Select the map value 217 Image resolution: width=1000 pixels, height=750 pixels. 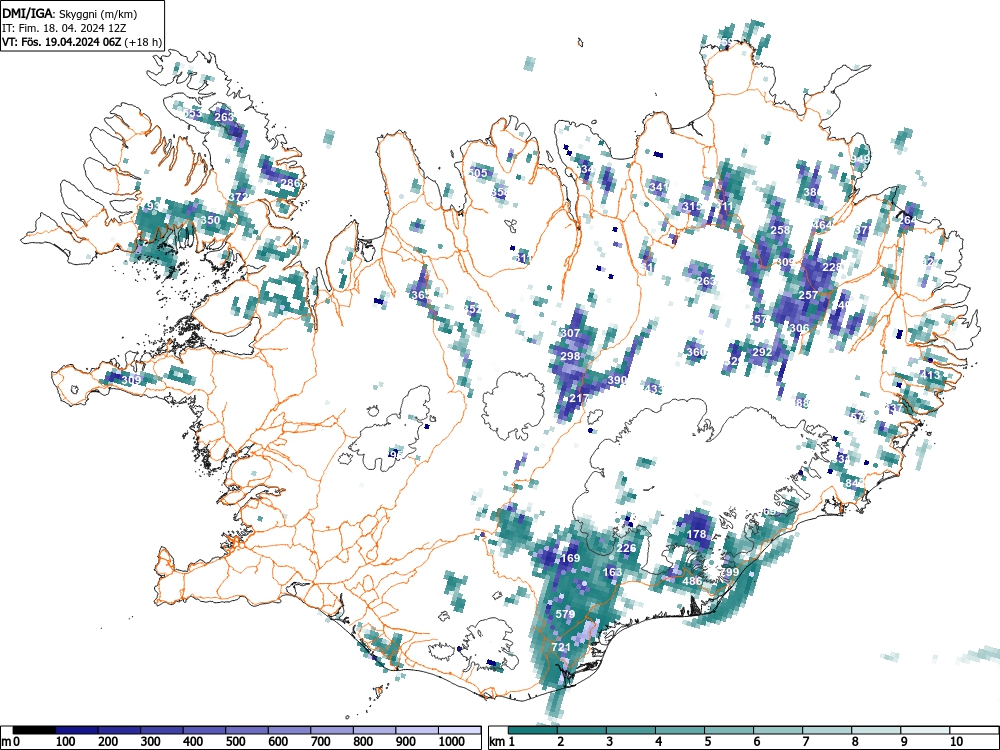click(578, 398)
